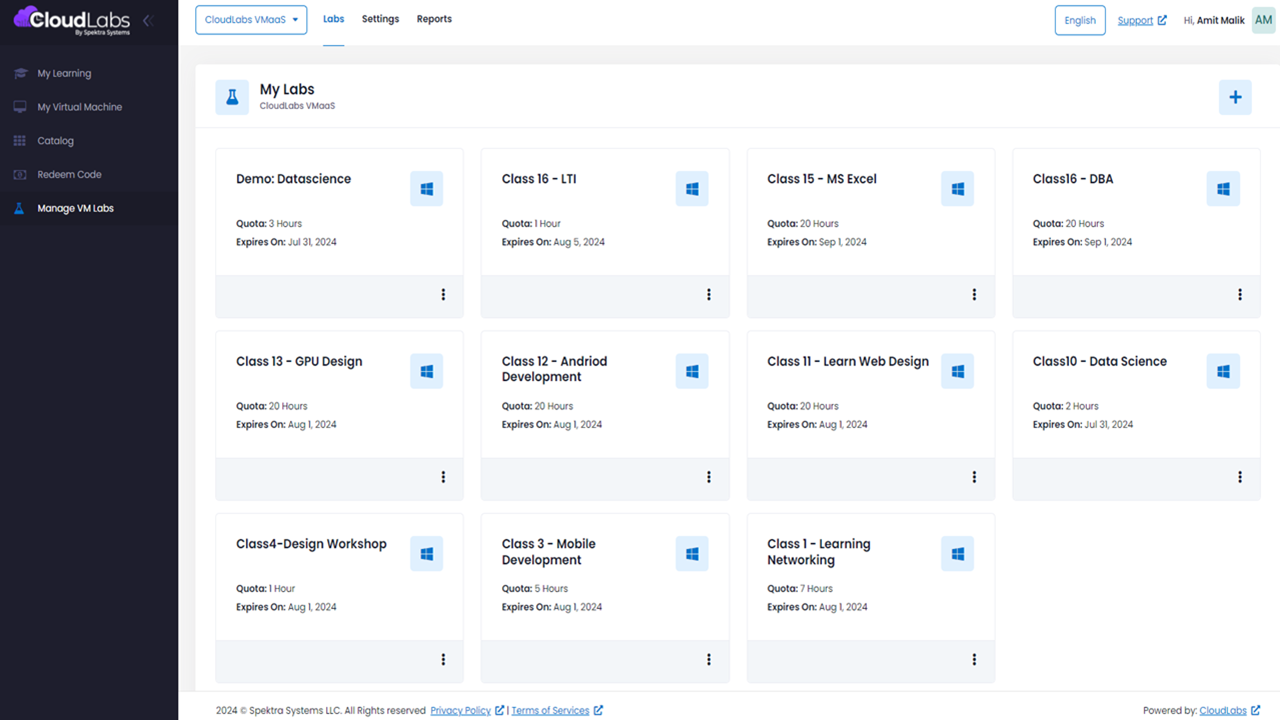The height and width of the screenshot is (720, 1280).
Task: Open the Terms of Services link
Action: [557, 711]
